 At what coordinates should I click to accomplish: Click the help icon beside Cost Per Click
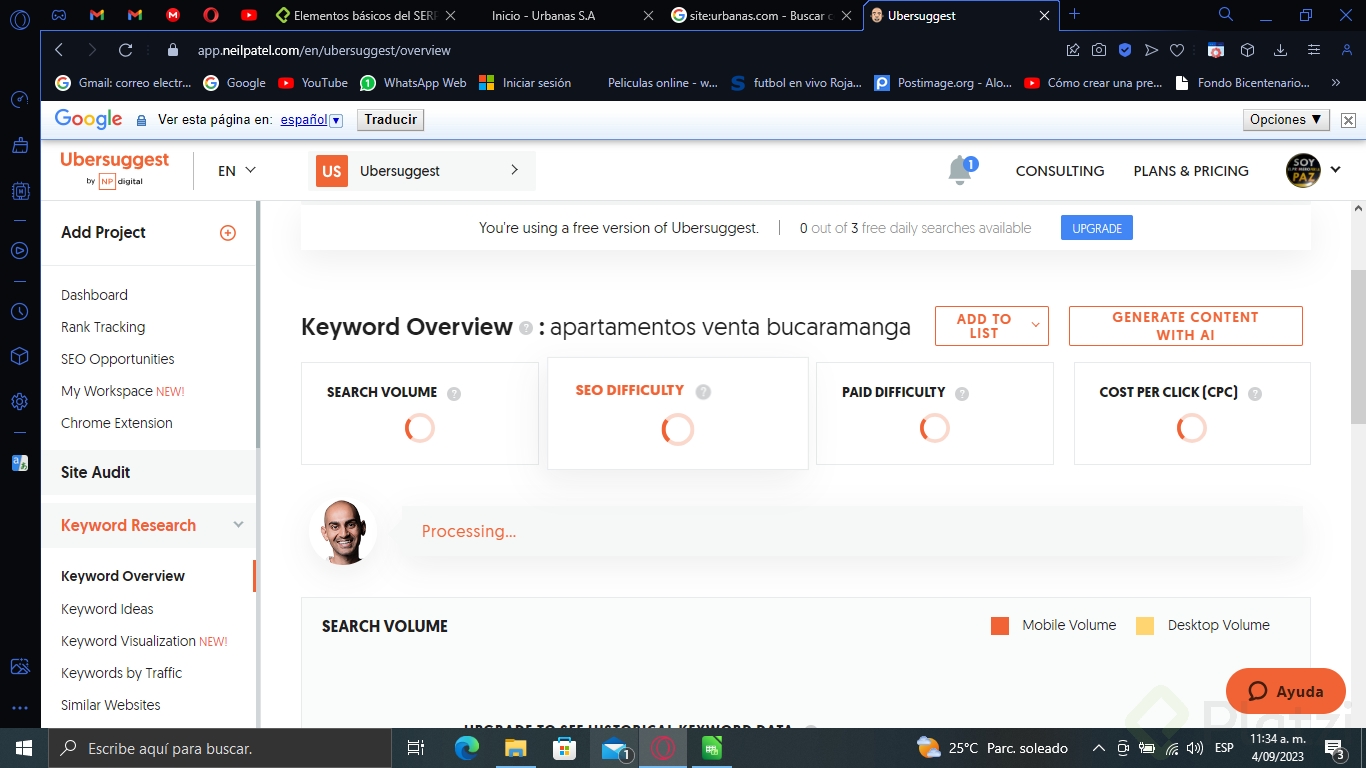pos(1255,393)
